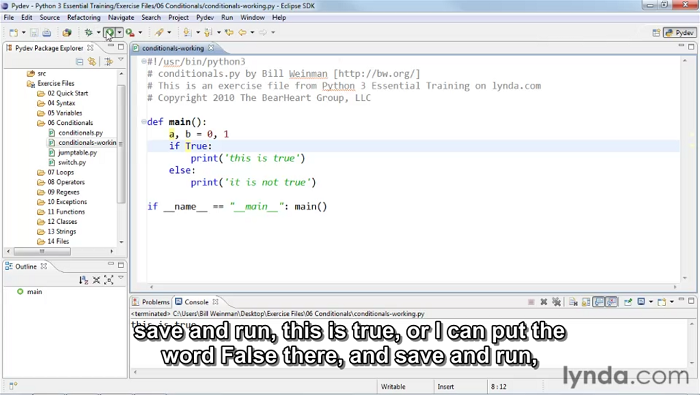Screen dimensions: 700x395
Task: Click Display Selected Console icon
Action: (x=642, y=302)
